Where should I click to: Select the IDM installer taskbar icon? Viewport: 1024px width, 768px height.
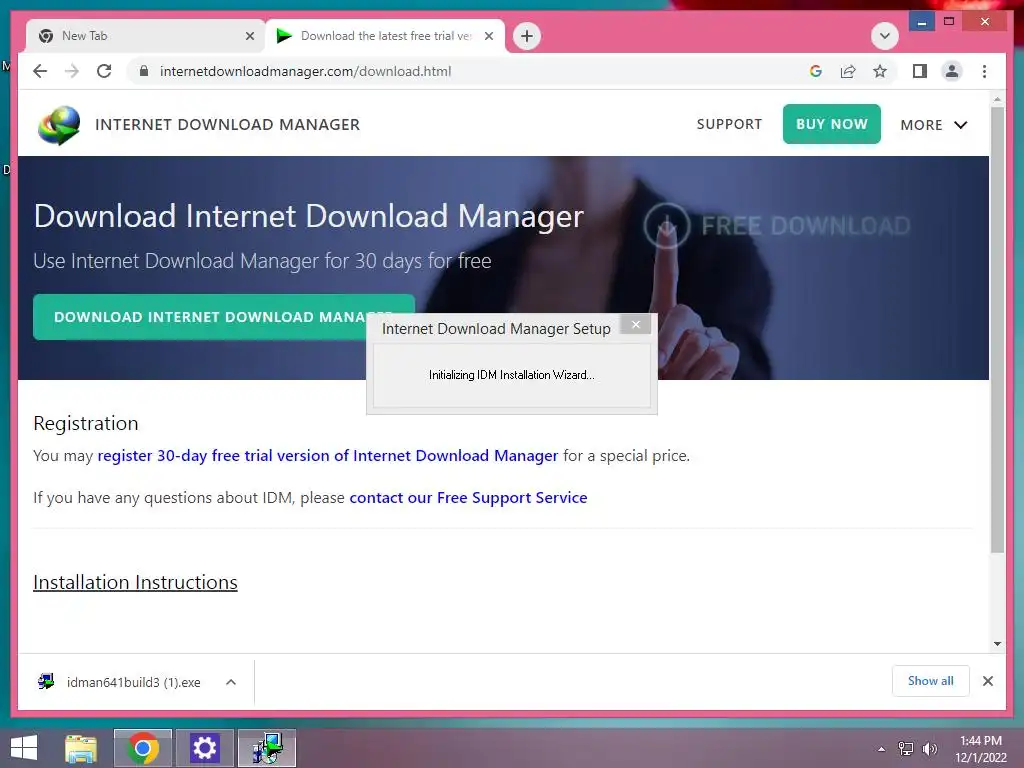point(266,748)
